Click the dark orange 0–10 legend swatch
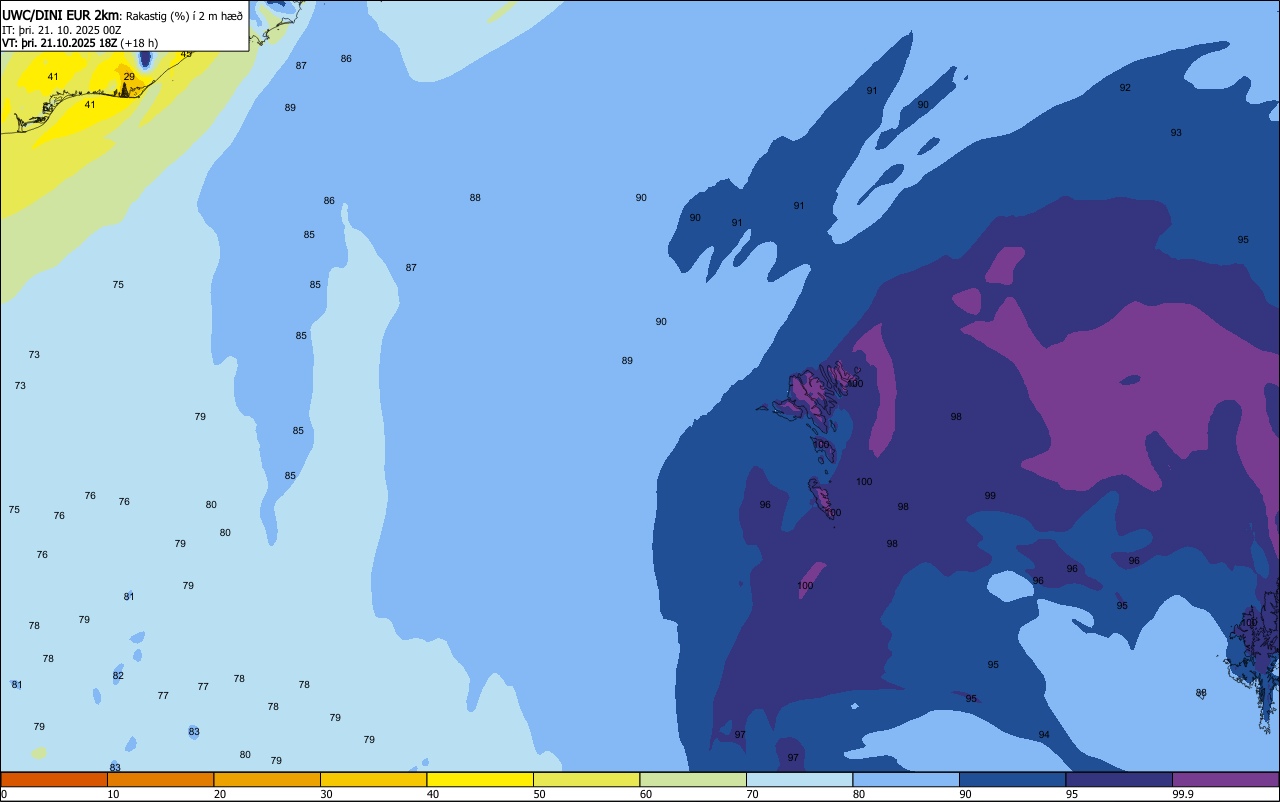Image resolution: width=1280 pixels, height=802 pixels. pos(54,779)
